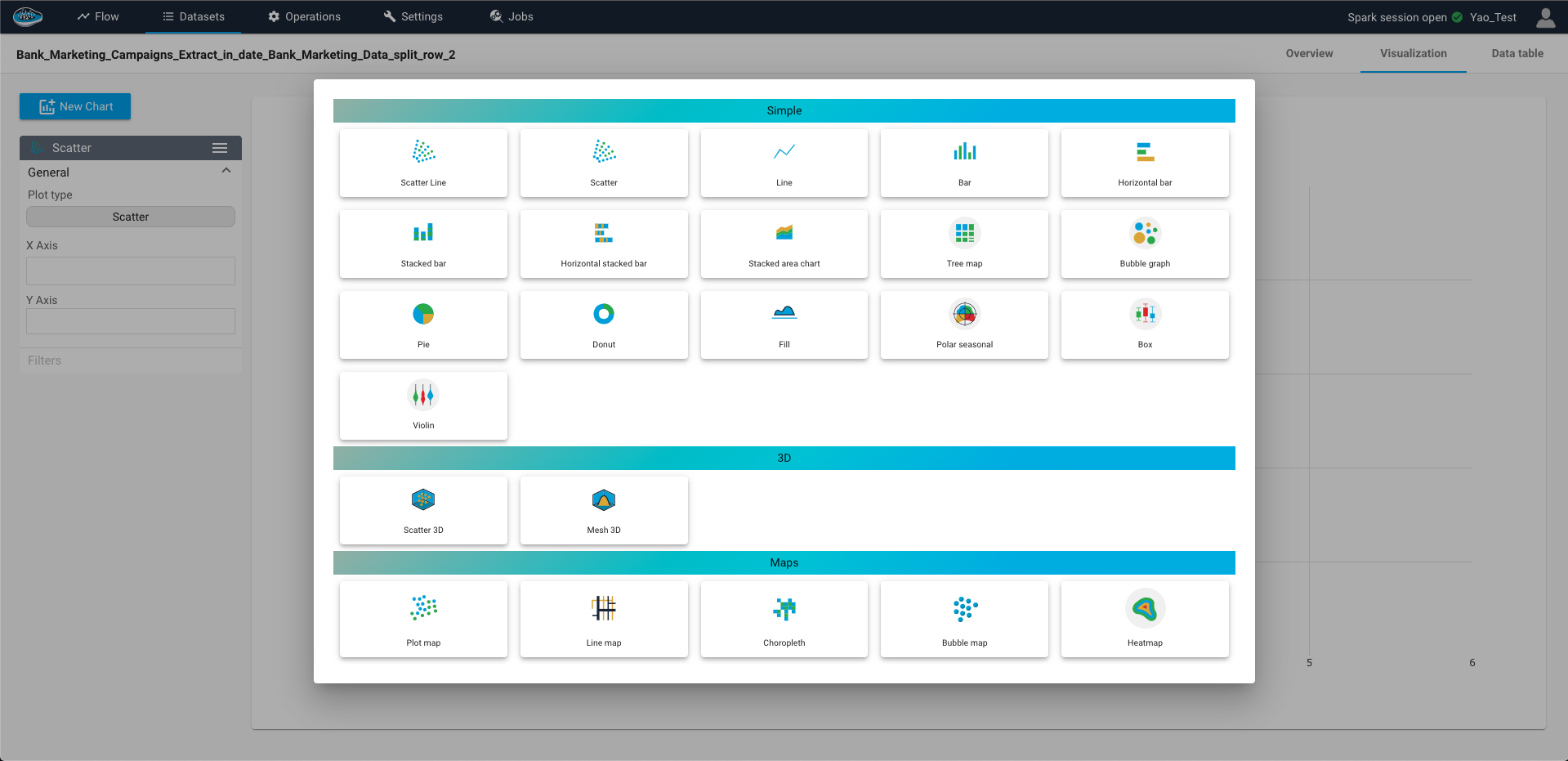This screenshot has width=1568, height=761.
Task: Select the Stacked area chart
Action: 783,243
